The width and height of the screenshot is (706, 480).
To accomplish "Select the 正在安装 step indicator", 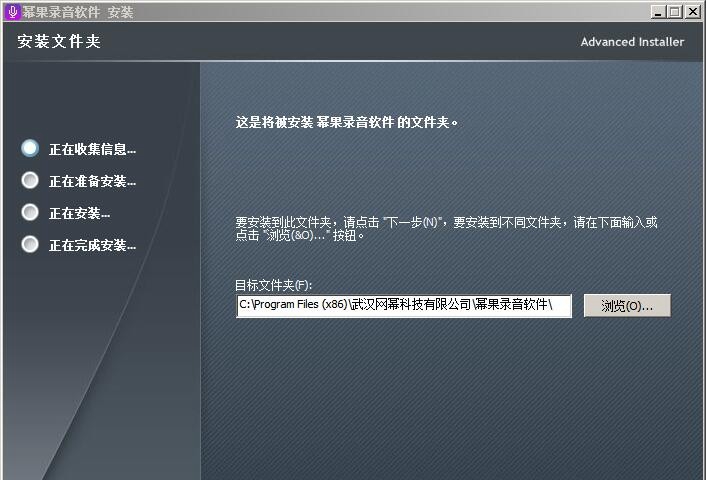I will click(30, 212).
